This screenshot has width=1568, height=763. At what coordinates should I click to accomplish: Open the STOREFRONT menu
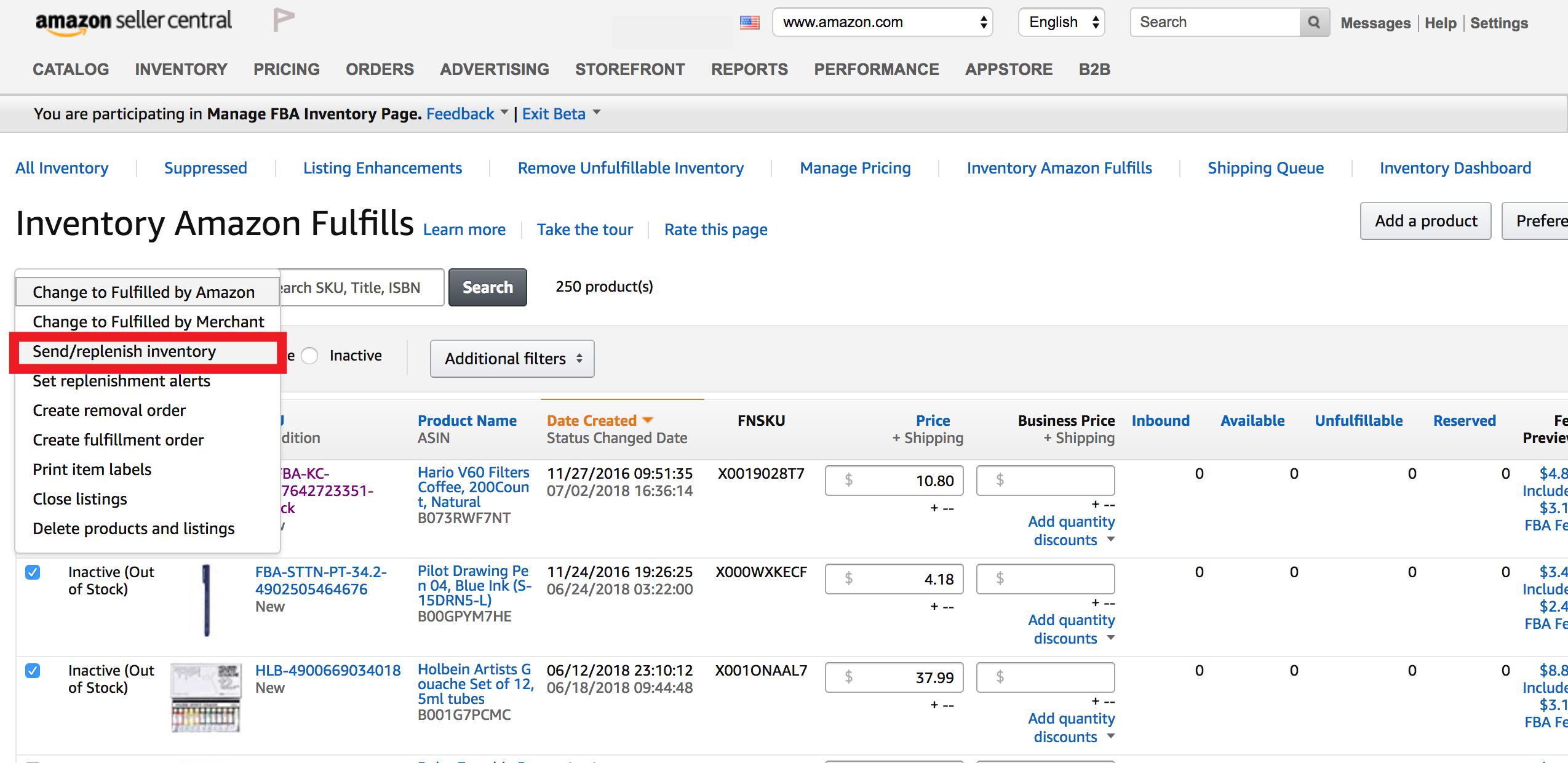click(x=630, y=70)
